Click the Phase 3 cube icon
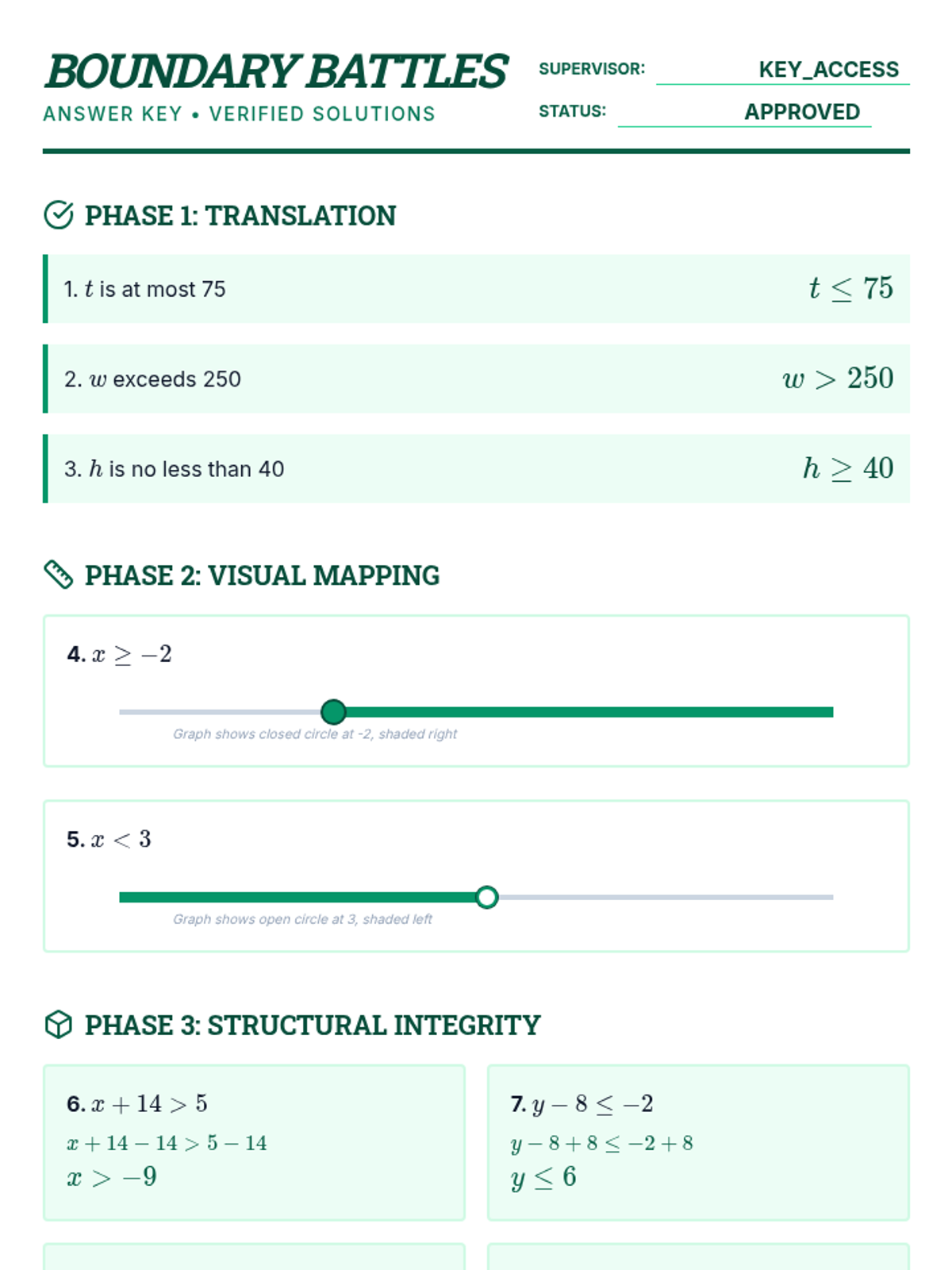The image size is (952, 1270). [59, 1025]
